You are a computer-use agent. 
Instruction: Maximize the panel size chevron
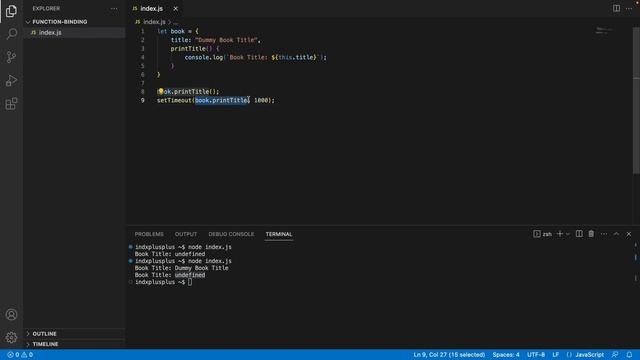coord(616,234)
